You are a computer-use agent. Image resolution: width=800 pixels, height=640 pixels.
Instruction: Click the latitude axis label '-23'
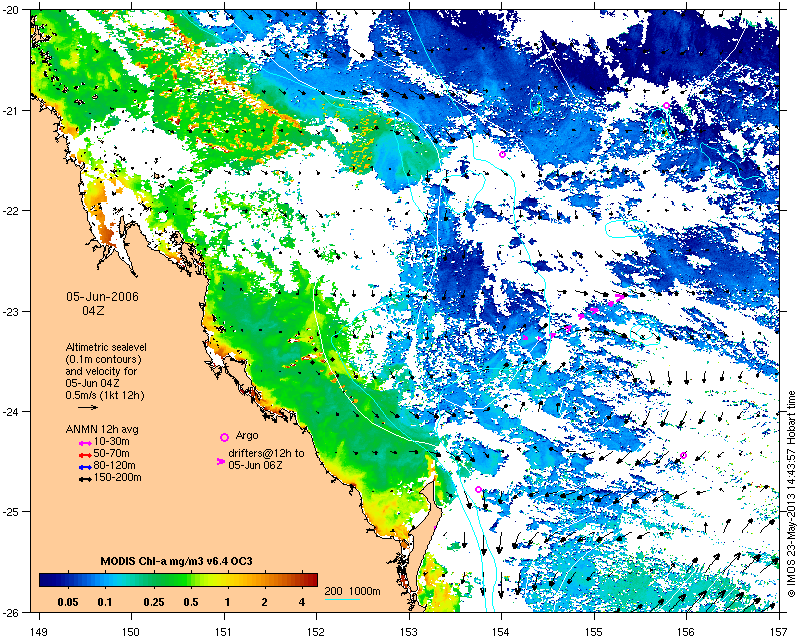pos(11,311)
